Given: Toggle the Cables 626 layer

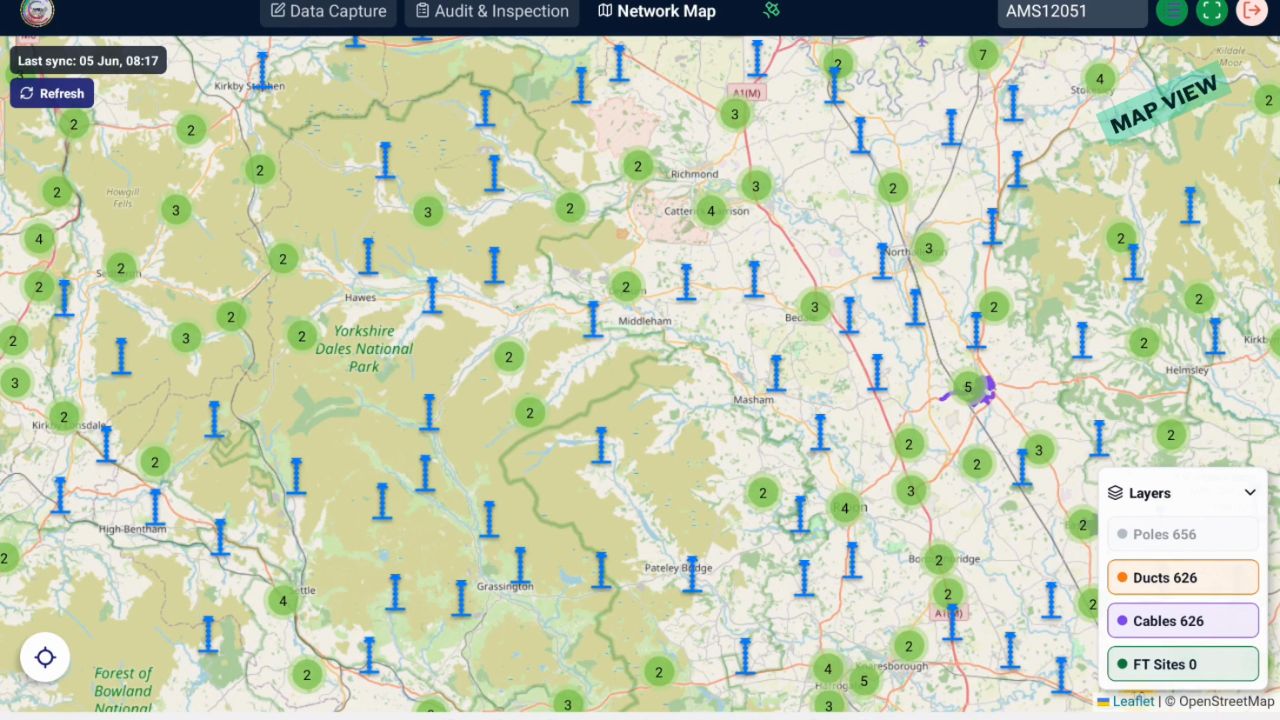Looking at the screenshot, I should (1183, 621).
